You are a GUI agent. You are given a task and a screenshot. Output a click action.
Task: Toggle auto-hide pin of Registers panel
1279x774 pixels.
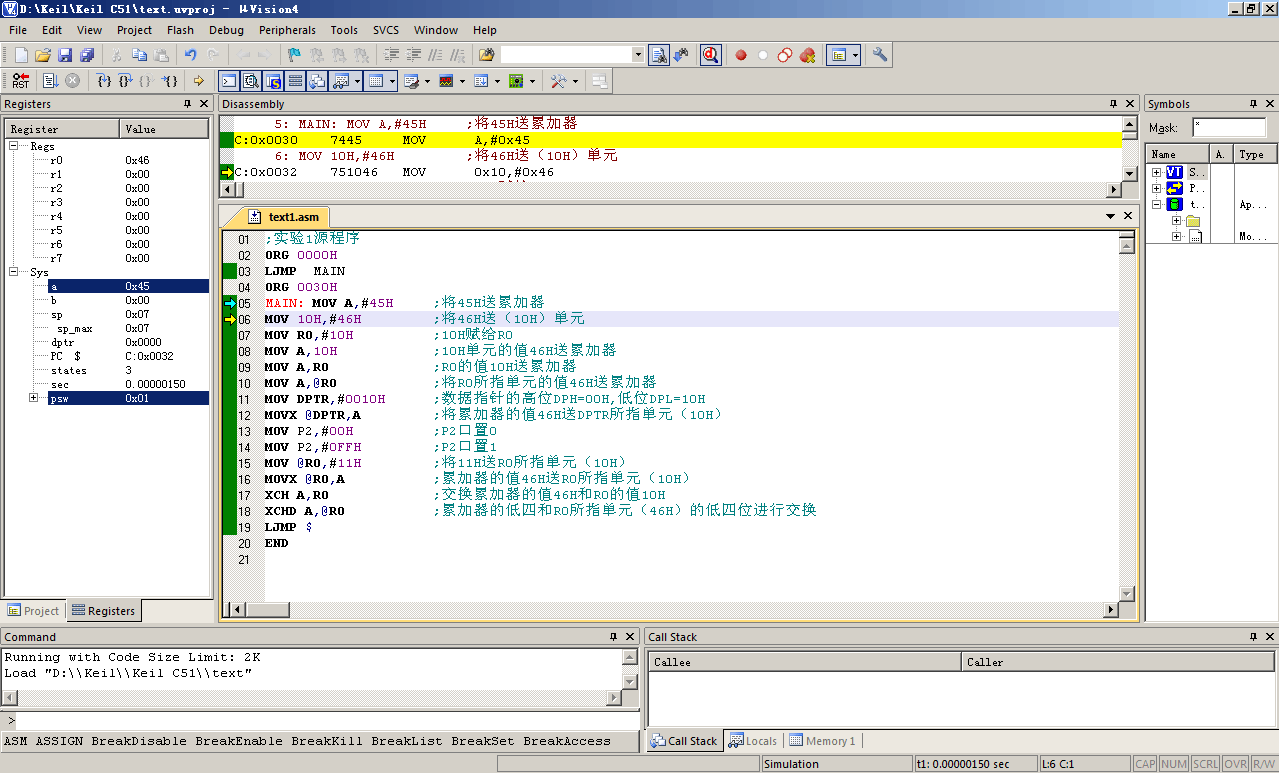point(187,104)
